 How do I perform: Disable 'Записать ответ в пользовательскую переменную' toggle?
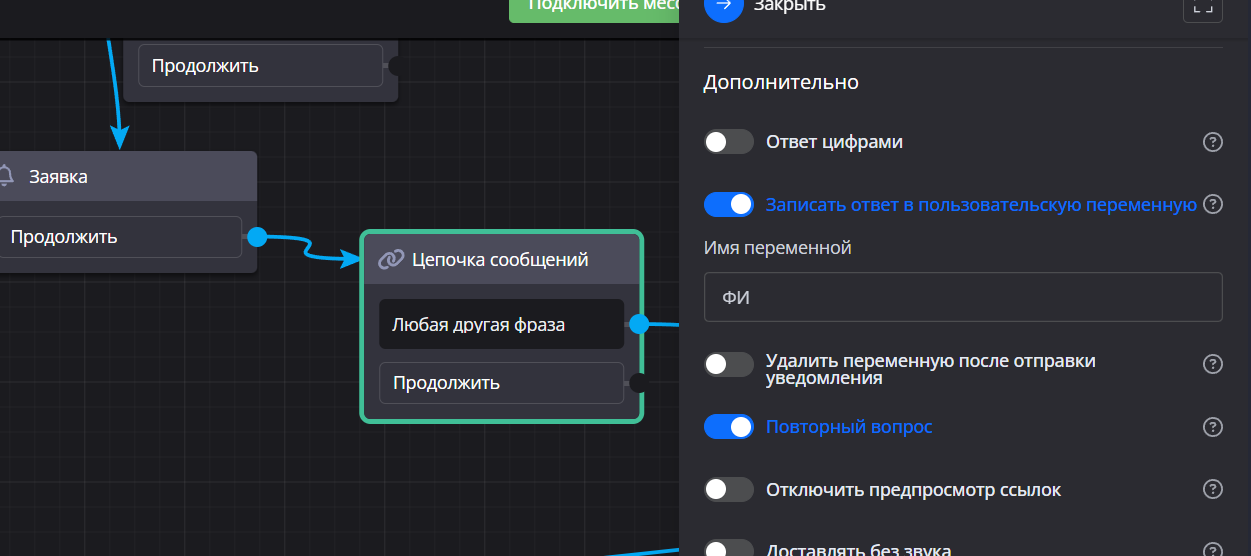coord(728,204)
